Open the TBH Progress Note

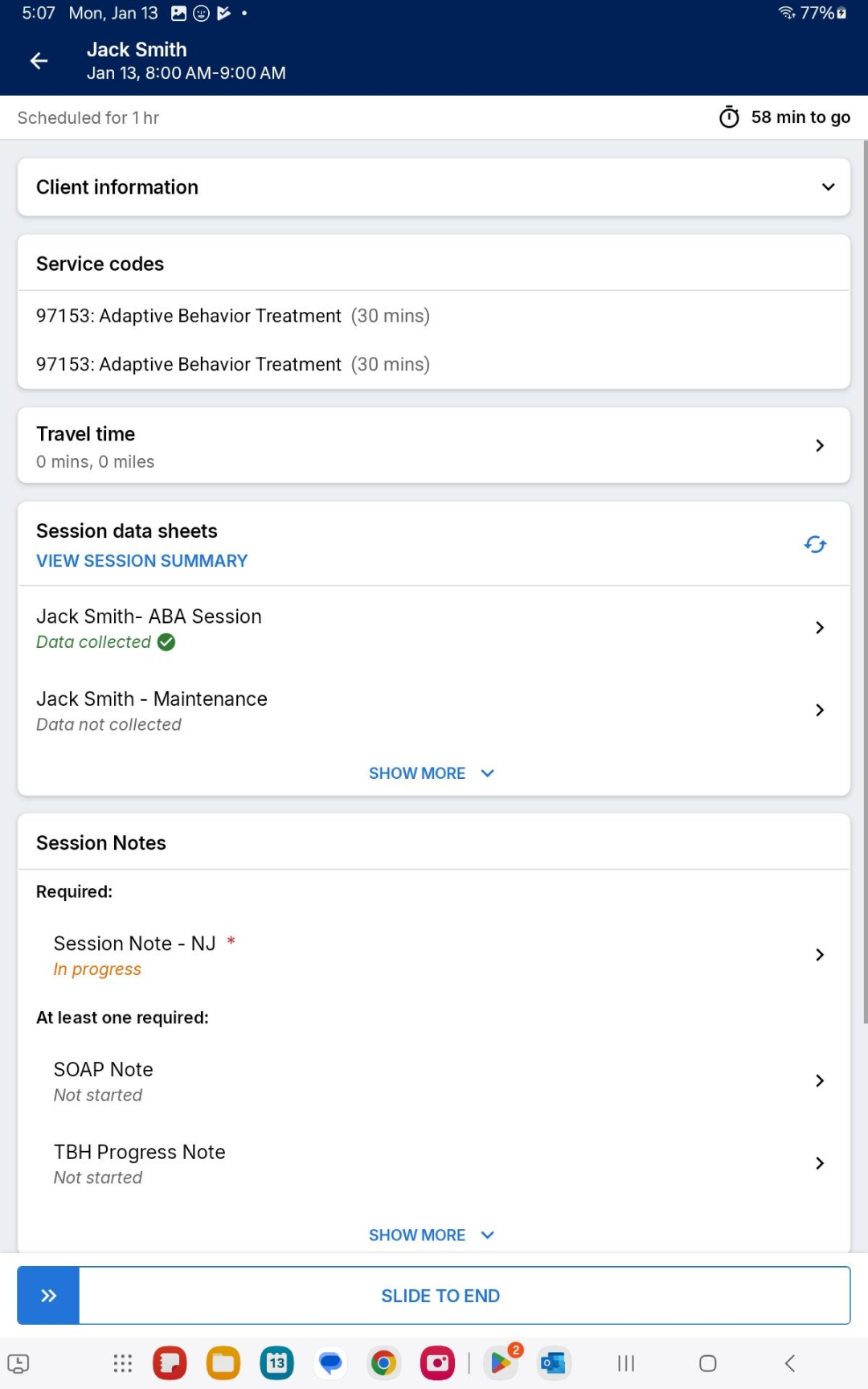point(434,1164)
